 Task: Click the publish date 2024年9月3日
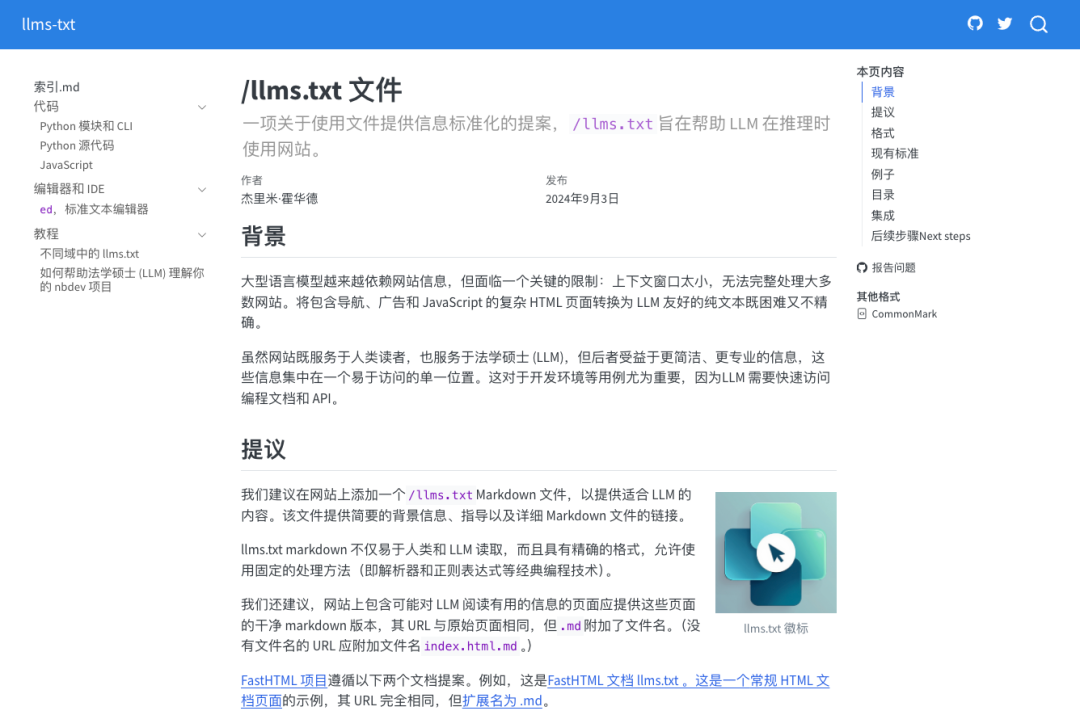[582, 199]
